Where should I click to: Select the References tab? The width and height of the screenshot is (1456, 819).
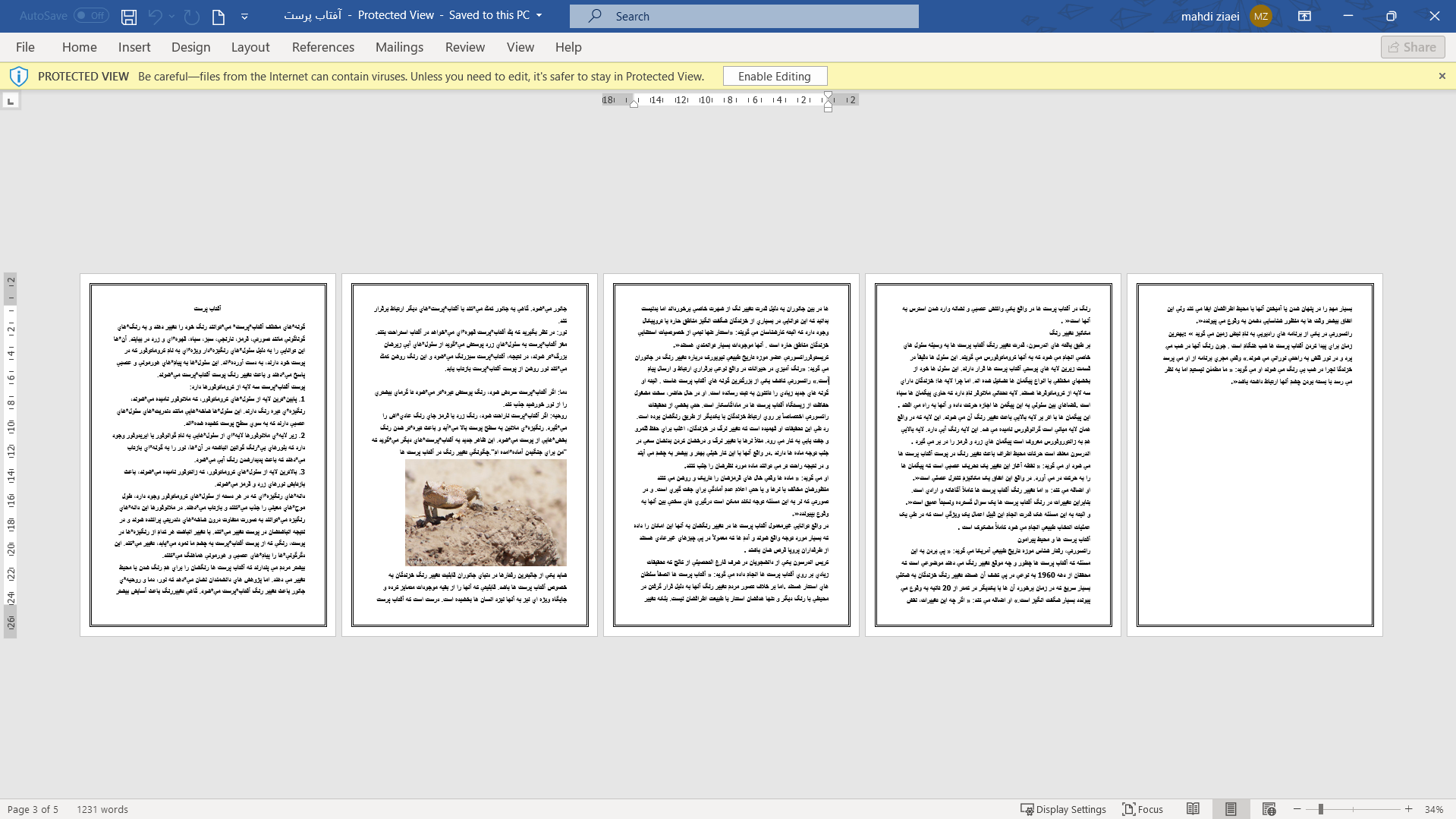(x=323, y=47)
